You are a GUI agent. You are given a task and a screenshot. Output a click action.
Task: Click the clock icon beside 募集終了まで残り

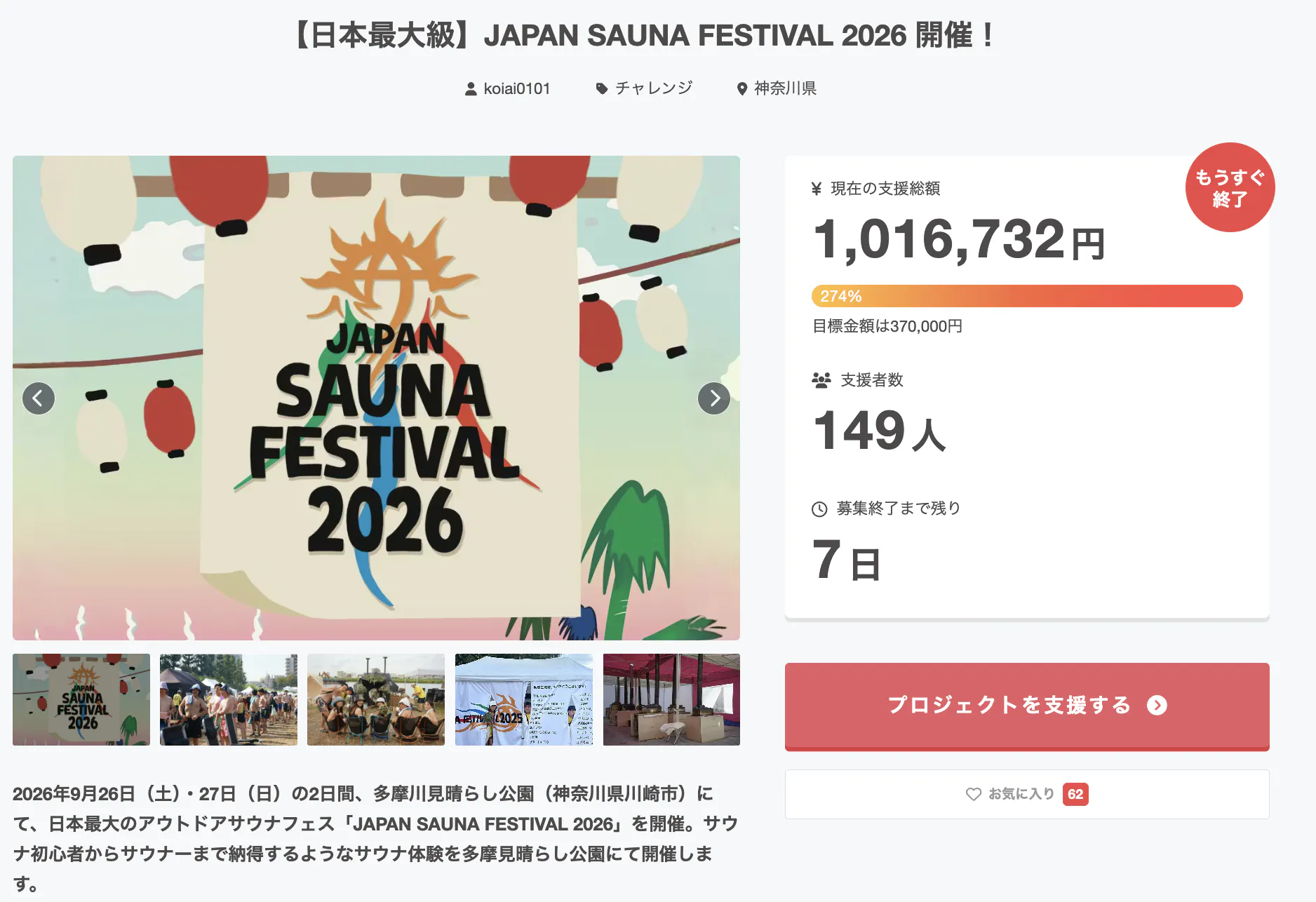point(819,509)
